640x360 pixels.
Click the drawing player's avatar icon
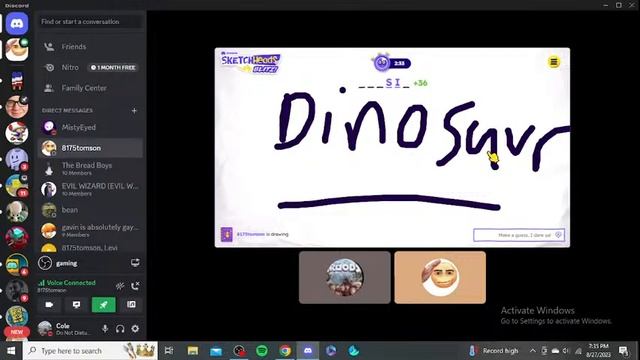(x=227, y=235)
